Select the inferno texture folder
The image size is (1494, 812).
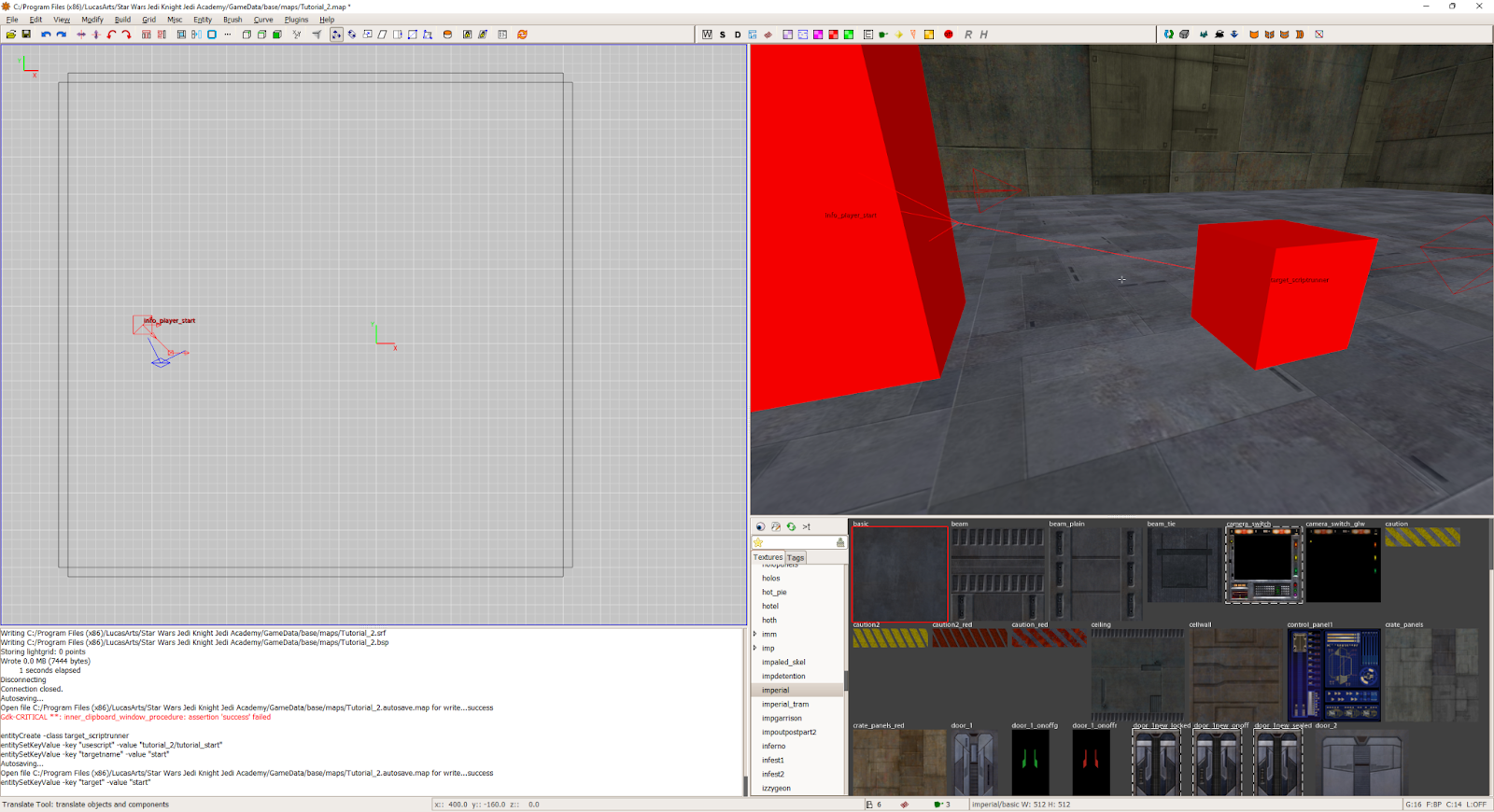[x=773, y=746]
